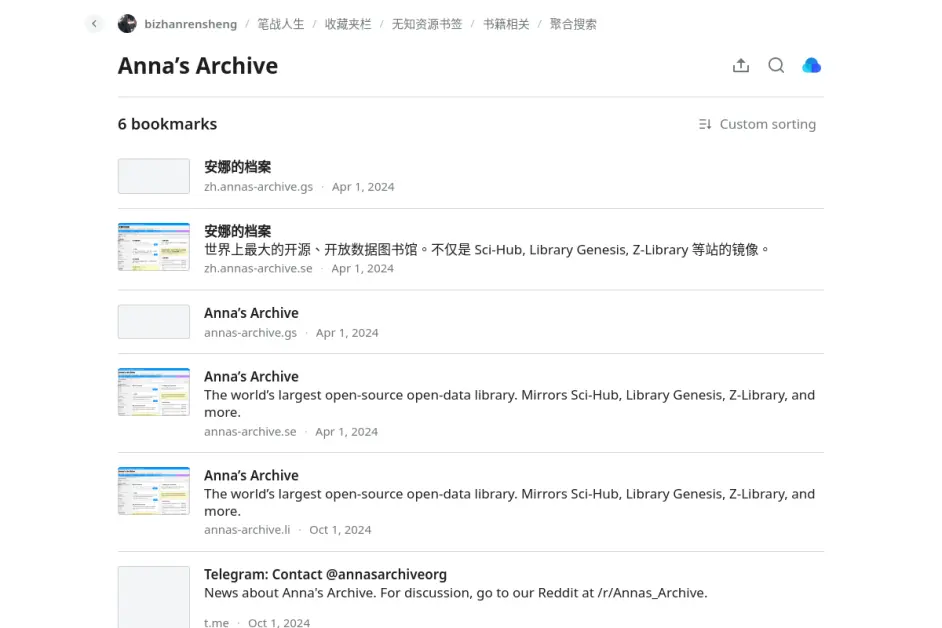Click the 无知资源书签 breadcrumb link
The height and width of the screenshot is (628, 942).
(x=426, y=23)
